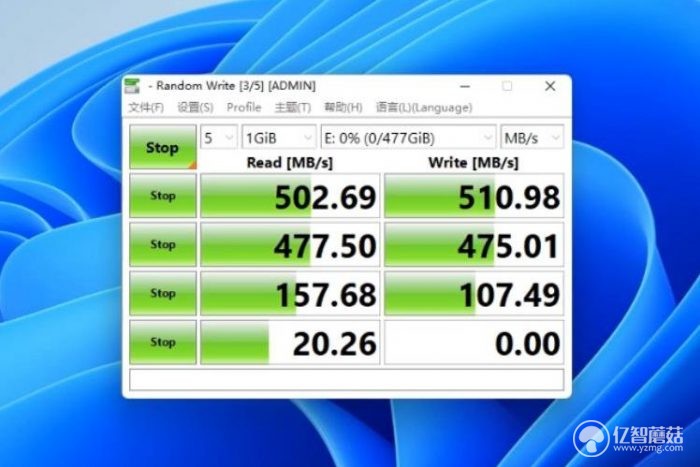
Task: Click the Stop button beside 157.68
Action: [x=163, y=293]
